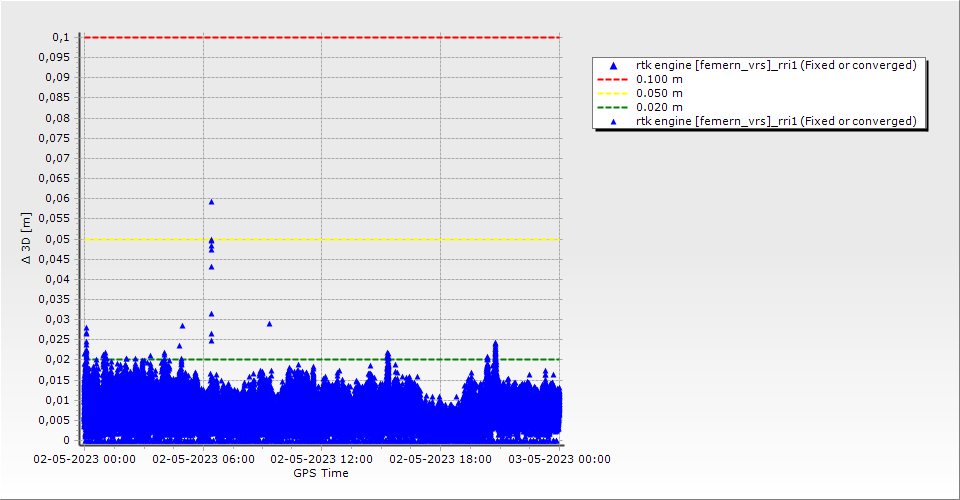Select the 0.100 m legend label
Viewport: 960px width, 500px height.
[x=660, y=79]
